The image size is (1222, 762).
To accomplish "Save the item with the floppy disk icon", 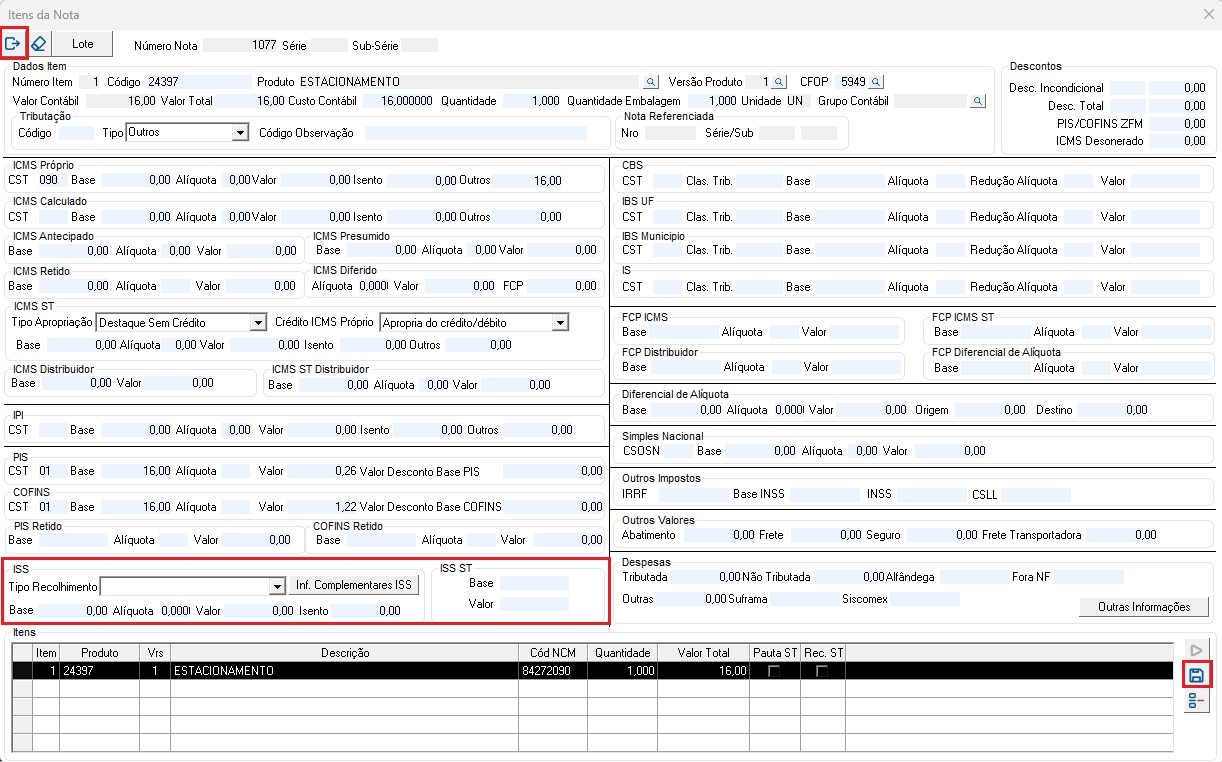I will [x=1196, y=675].
